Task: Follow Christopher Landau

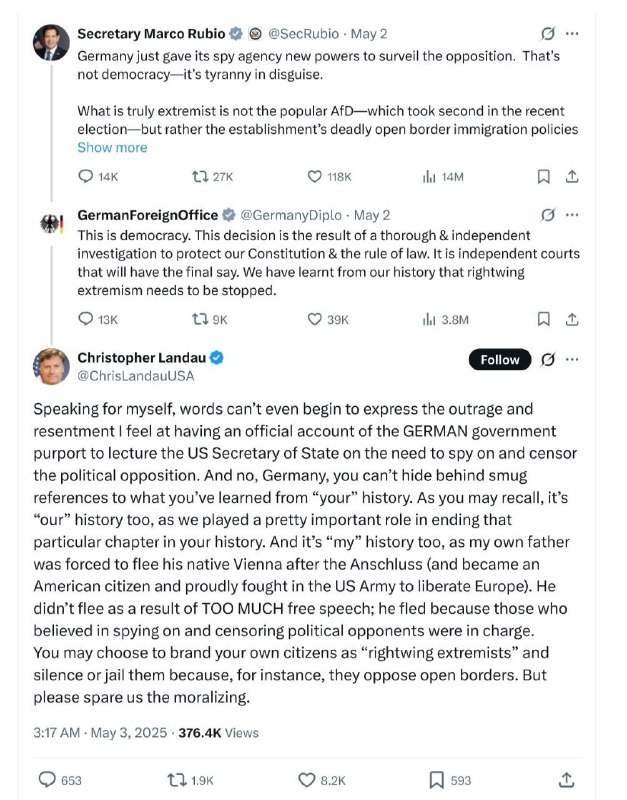Action: (498, 359)
